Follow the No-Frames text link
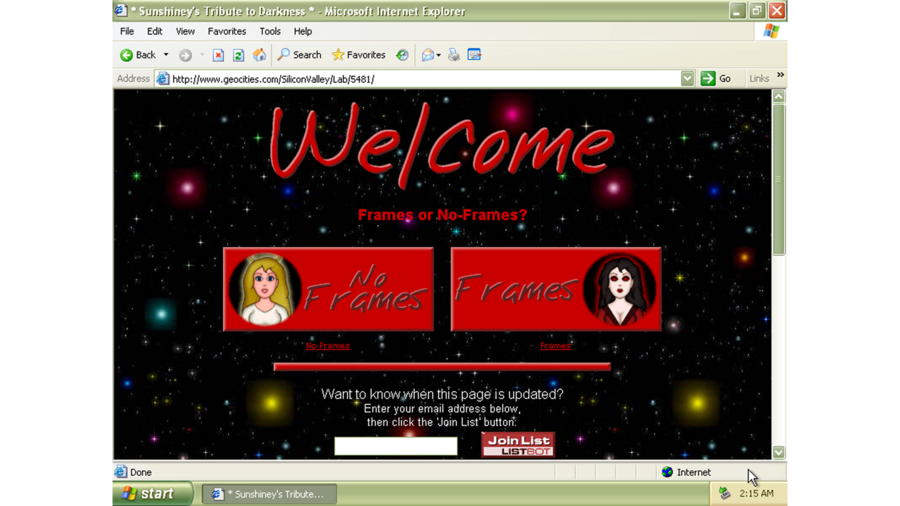This screenshot has width=900, height=506. click(328, 345)
